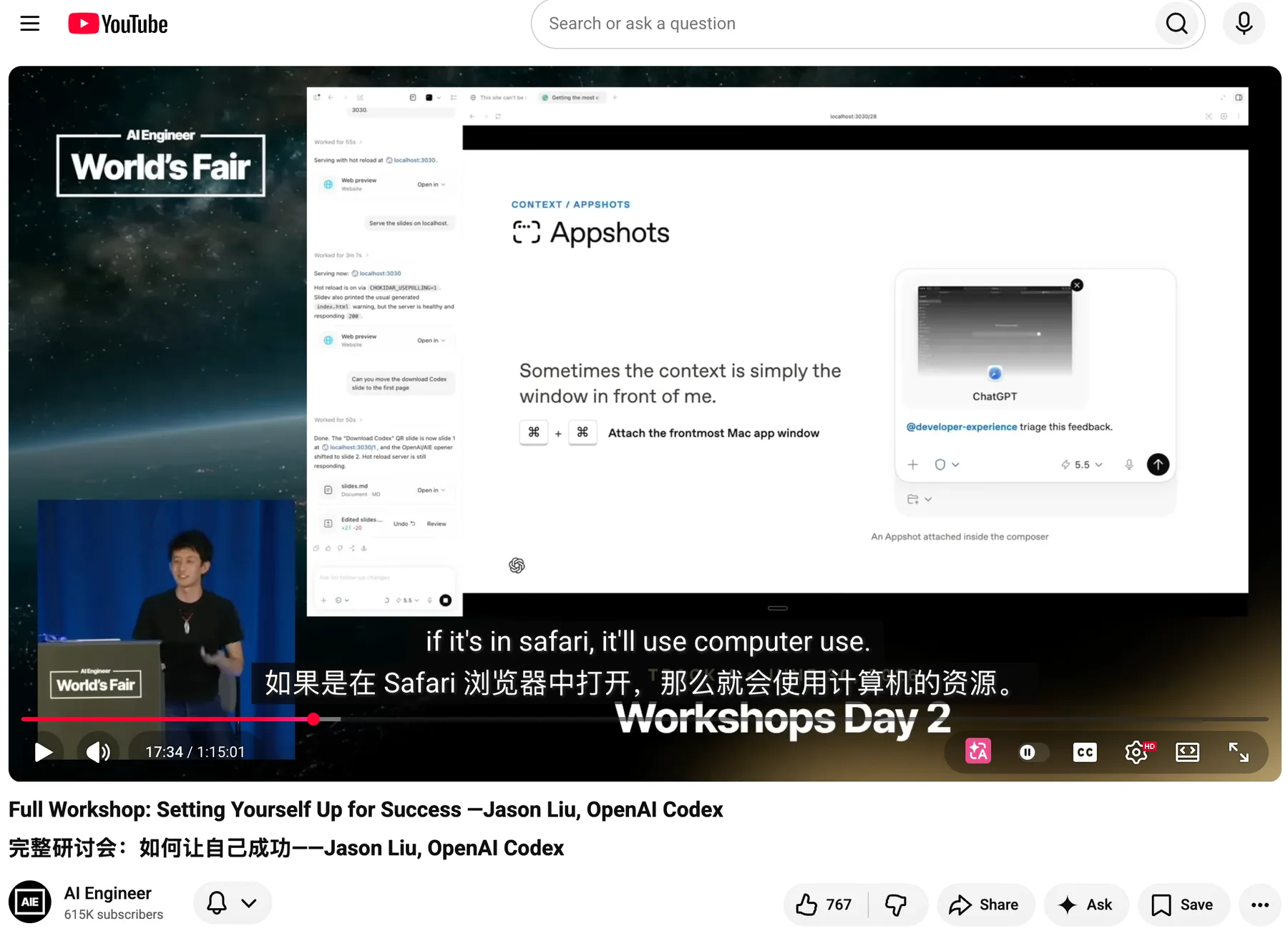Click the Chinese title starting '完整研讨会'
This screenshot has width=1288, height=931.
click(286, 848)
